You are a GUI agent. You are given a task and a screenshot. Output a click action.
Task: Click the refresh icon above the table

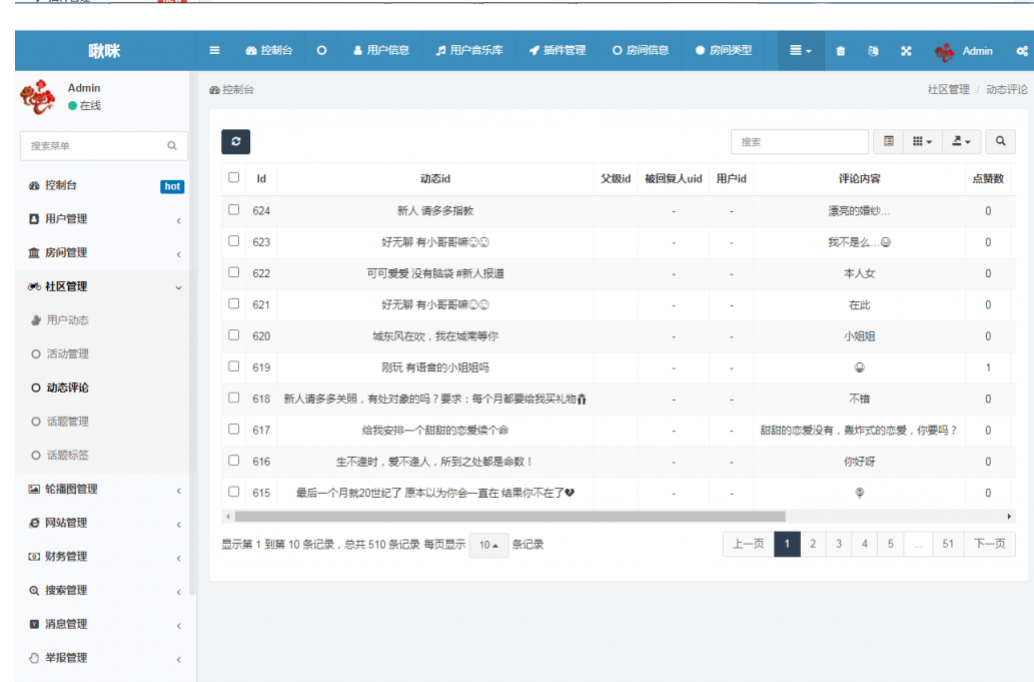tap(236, 143)
